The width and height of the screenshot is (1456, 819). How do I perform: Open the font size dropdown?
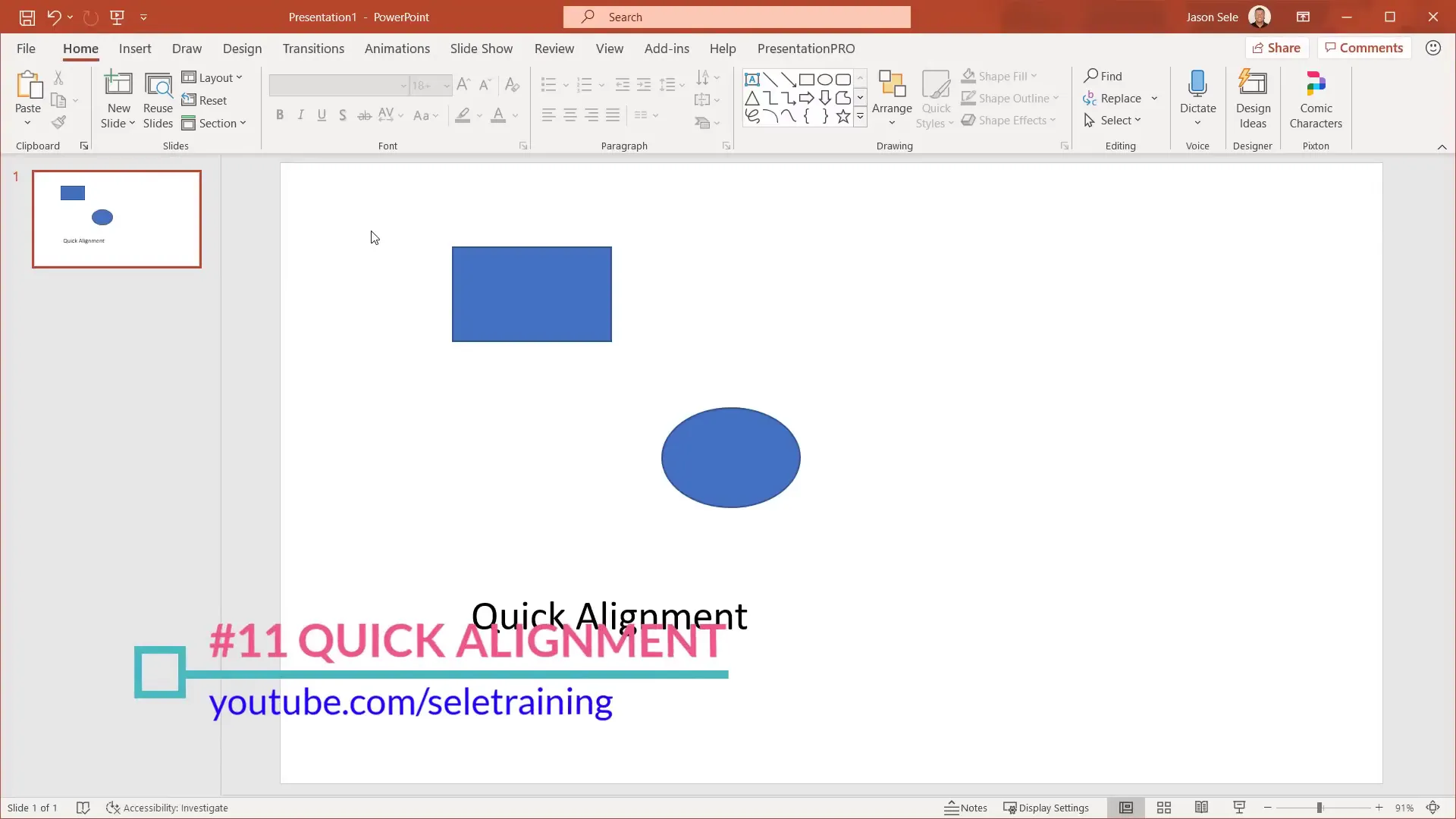444,86
